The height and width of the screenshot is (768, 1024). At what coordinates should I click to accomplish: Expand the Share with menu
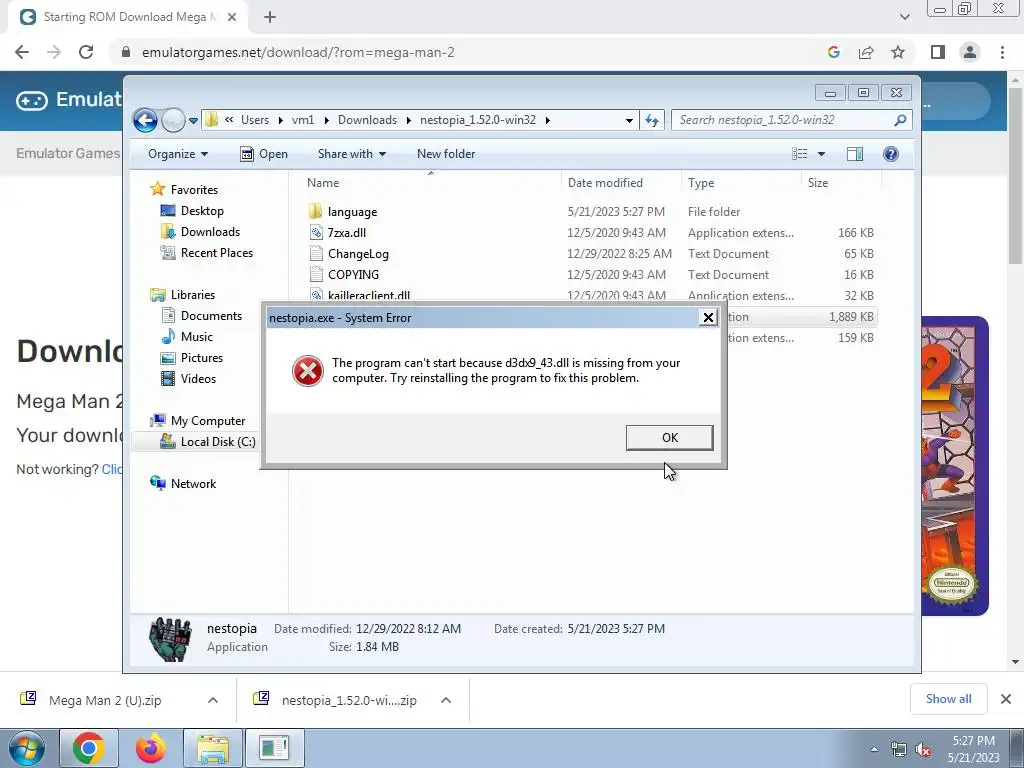pos(351,154)
